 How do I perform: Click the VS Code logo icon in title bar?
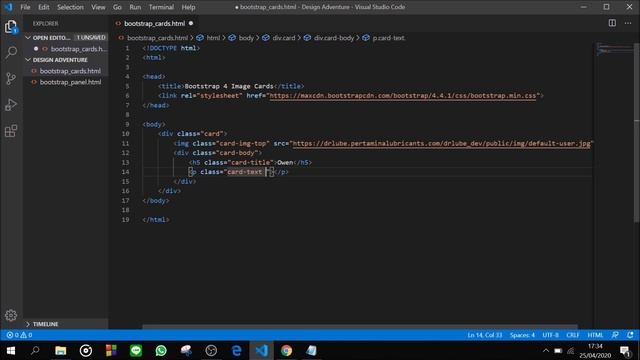click(8, 7)
